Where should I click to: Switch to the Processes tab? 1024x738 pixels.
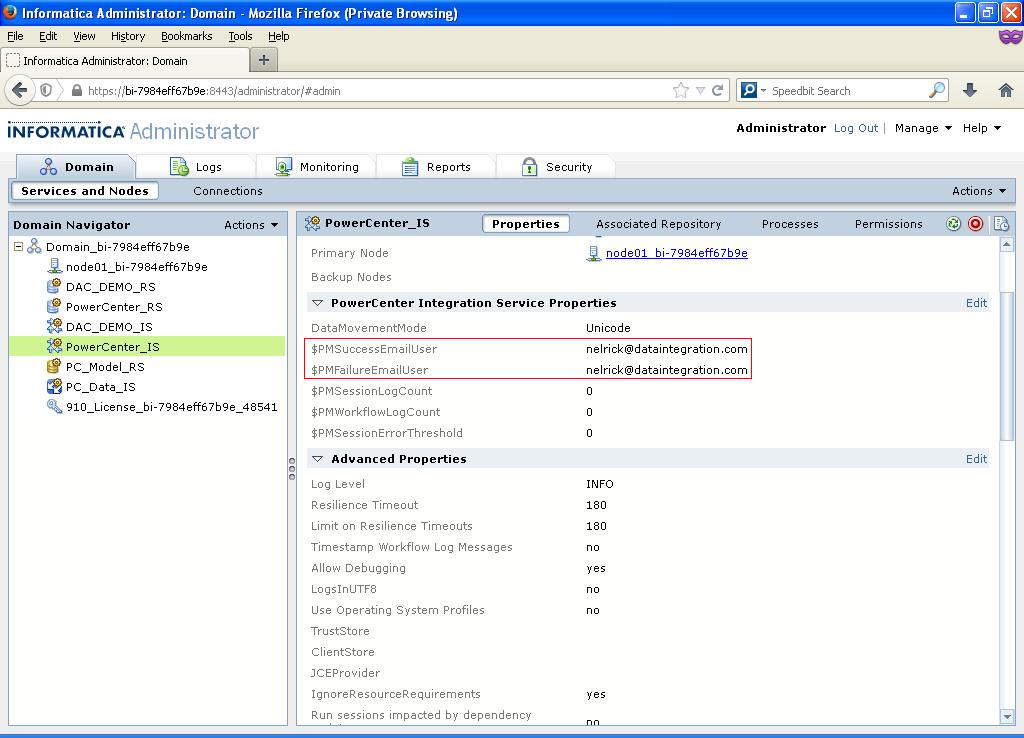[x=790, y=224]
